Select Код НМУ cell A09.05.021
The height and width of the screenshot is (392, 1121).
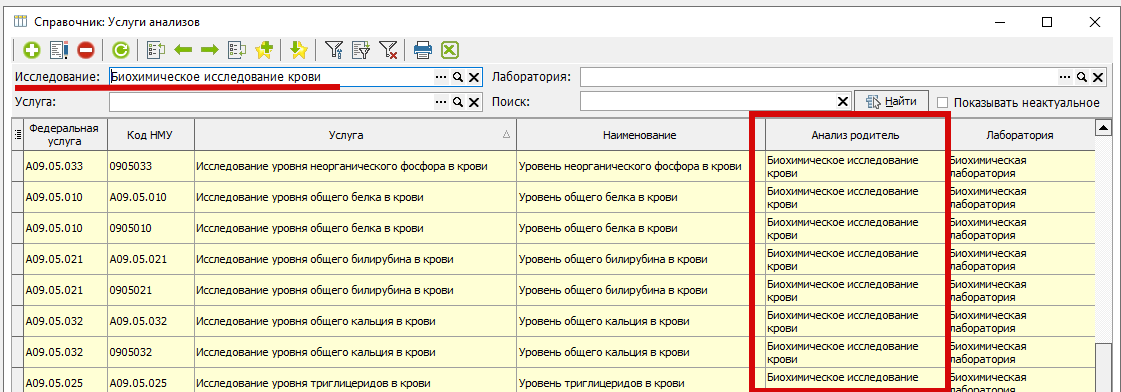click(150, 259)
